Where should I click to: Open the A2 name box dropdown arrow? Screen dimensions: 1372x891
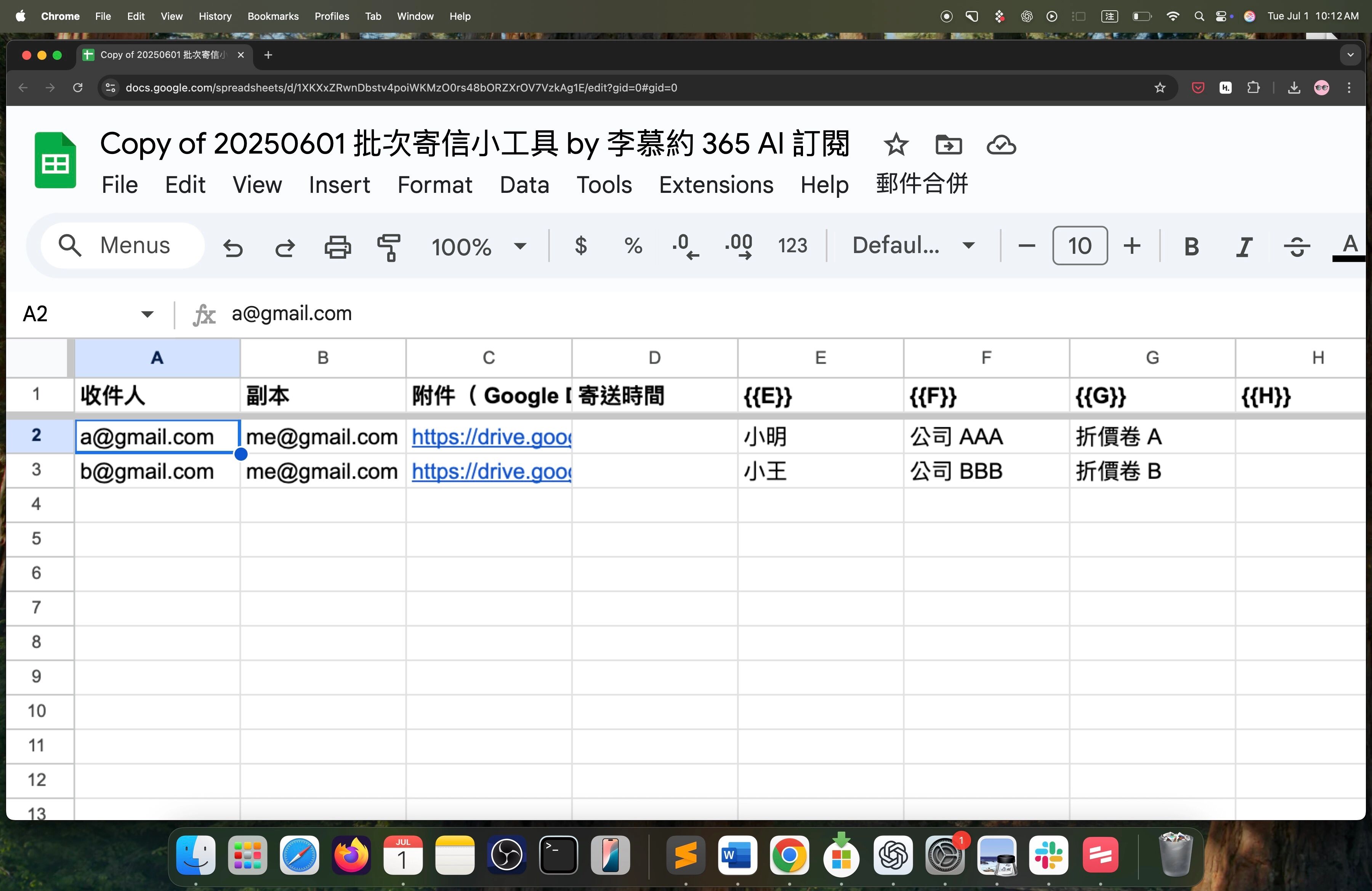(x=147, y=314)
